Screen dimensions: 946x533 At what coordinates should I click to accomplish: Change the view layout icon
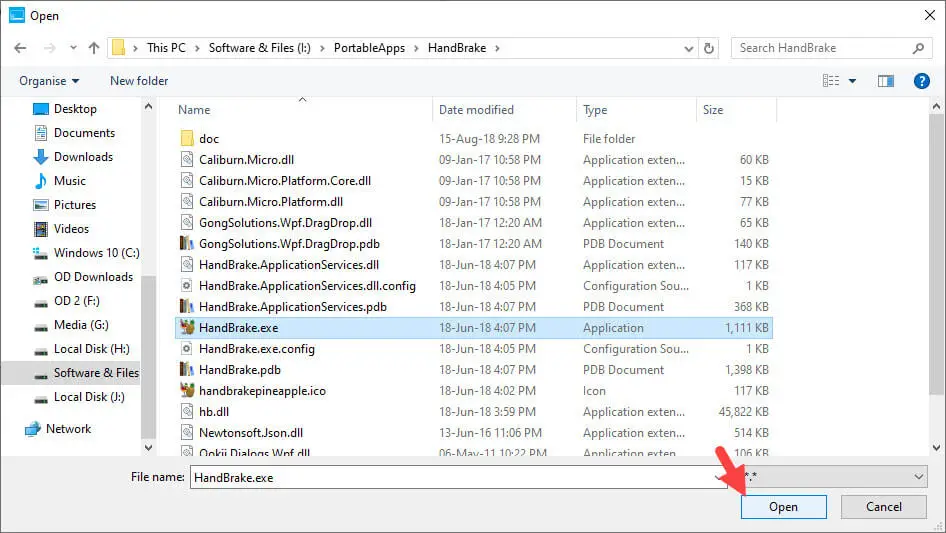[x=831, y=80]
